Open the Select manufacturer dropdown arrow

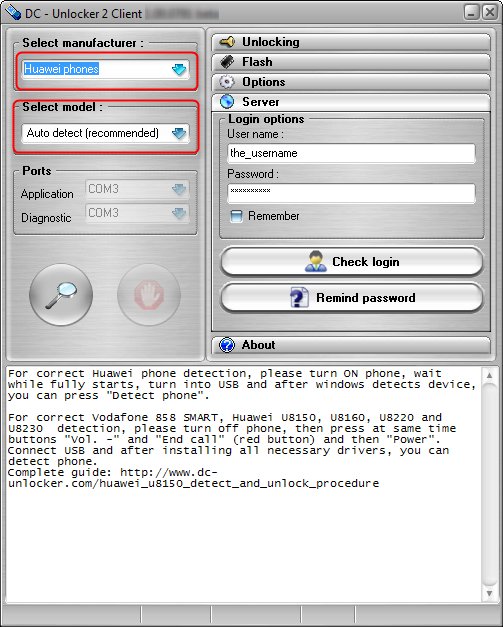point(179,69)
